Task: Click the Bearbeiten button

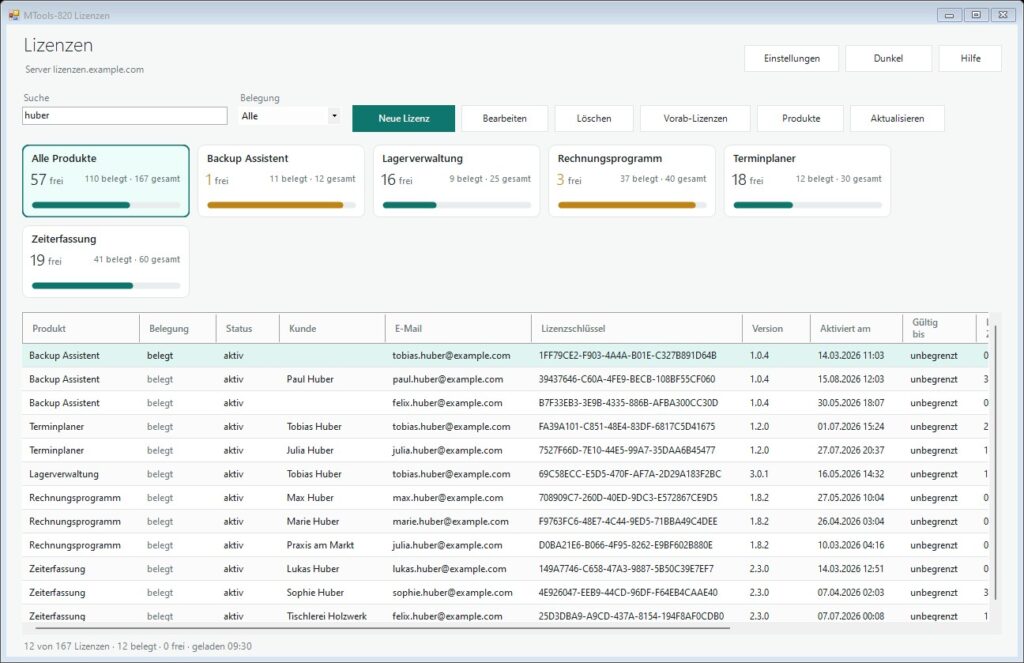Action: (504, 118)
